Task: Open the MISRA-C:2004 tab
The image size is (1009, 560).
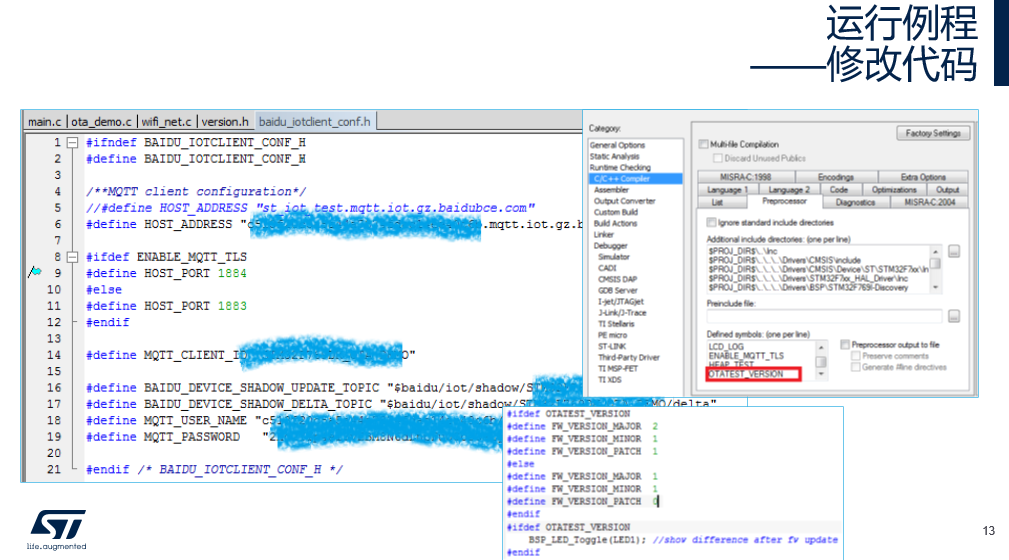Action: click(929, 202)
